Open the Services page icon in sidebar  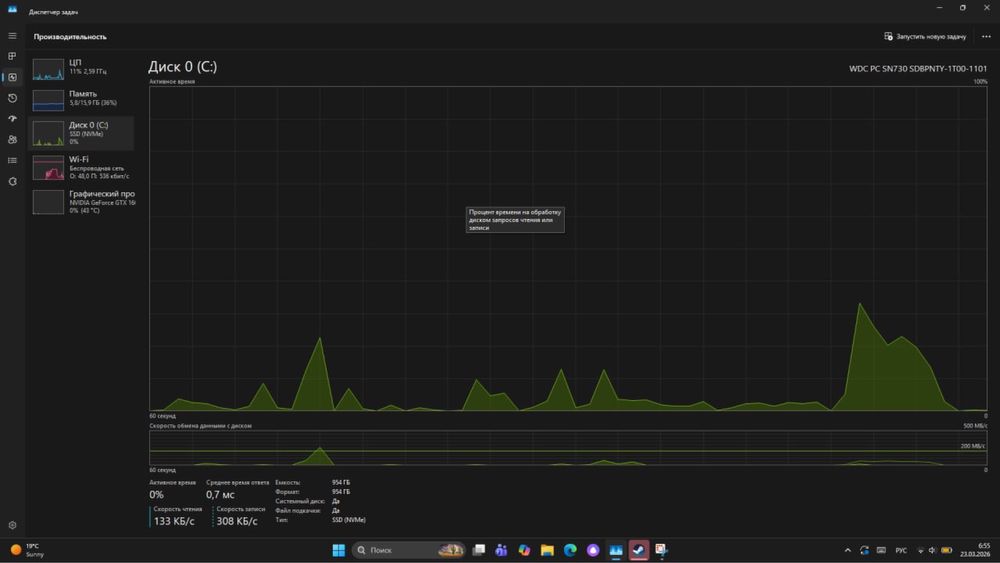coord(12,182)
